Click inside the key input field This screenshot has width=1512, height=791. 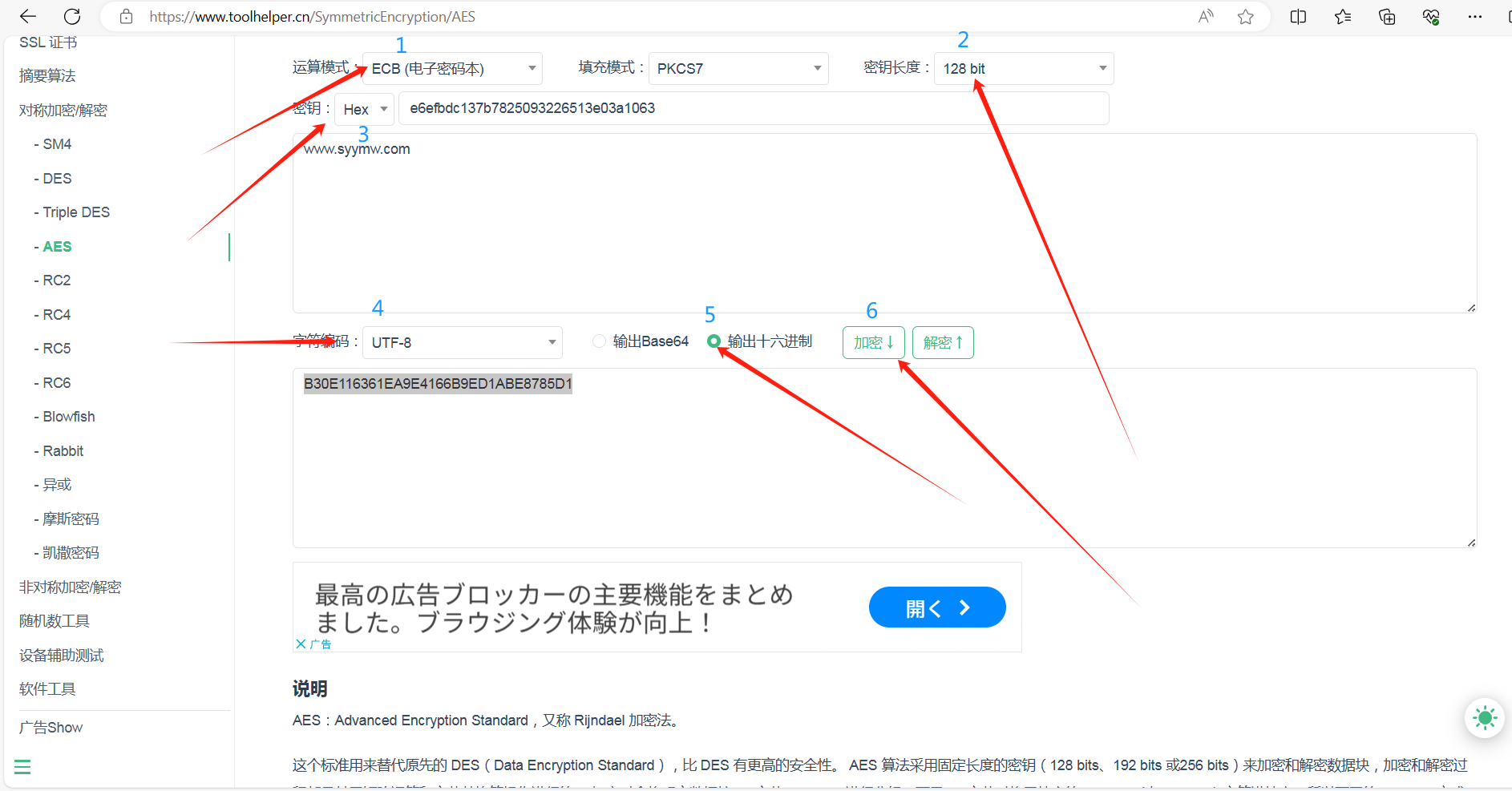click(x=754, y=107)
